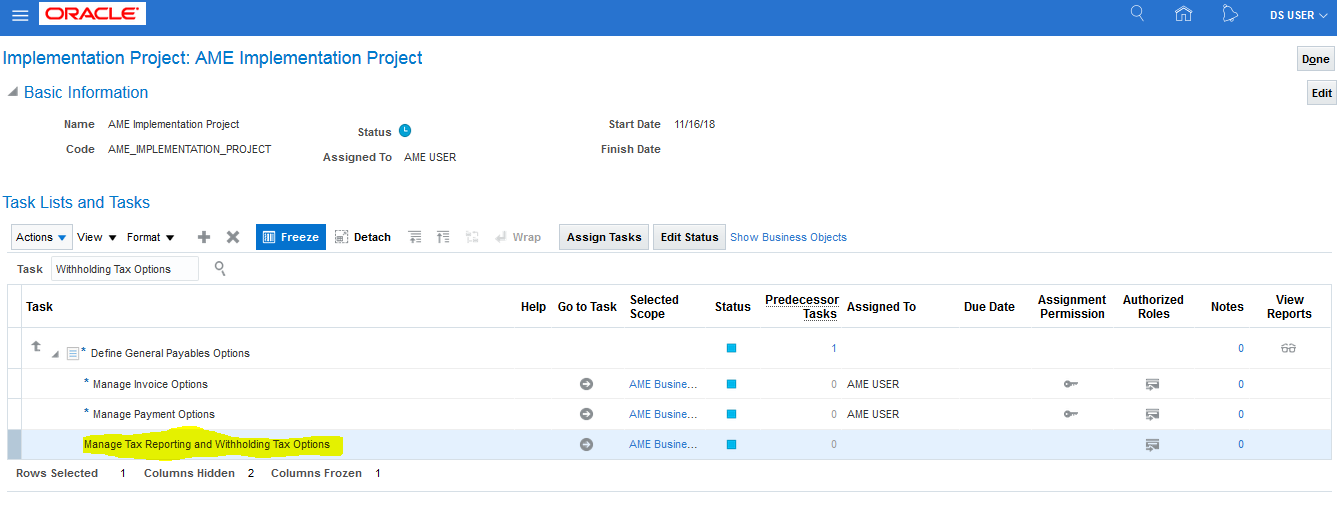This screenshot has width=1337, height=516.
Task: Click the Assigned To column header
Action: [881, 307]
